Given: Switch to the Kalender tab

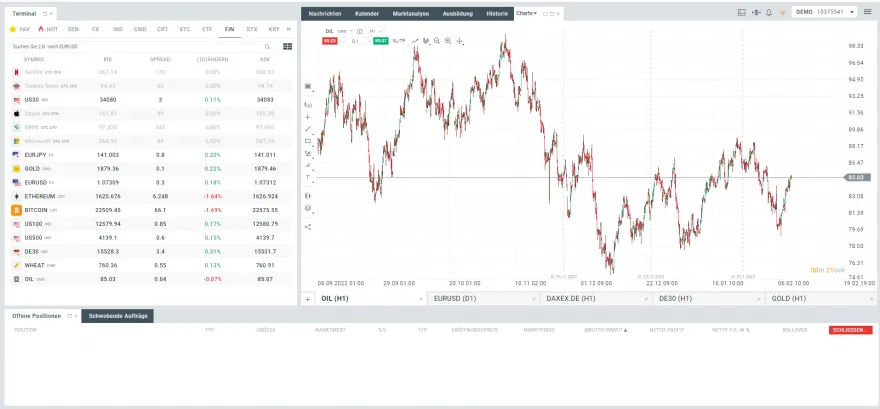Looking at the screenshot, I should [x=367, y=12].
